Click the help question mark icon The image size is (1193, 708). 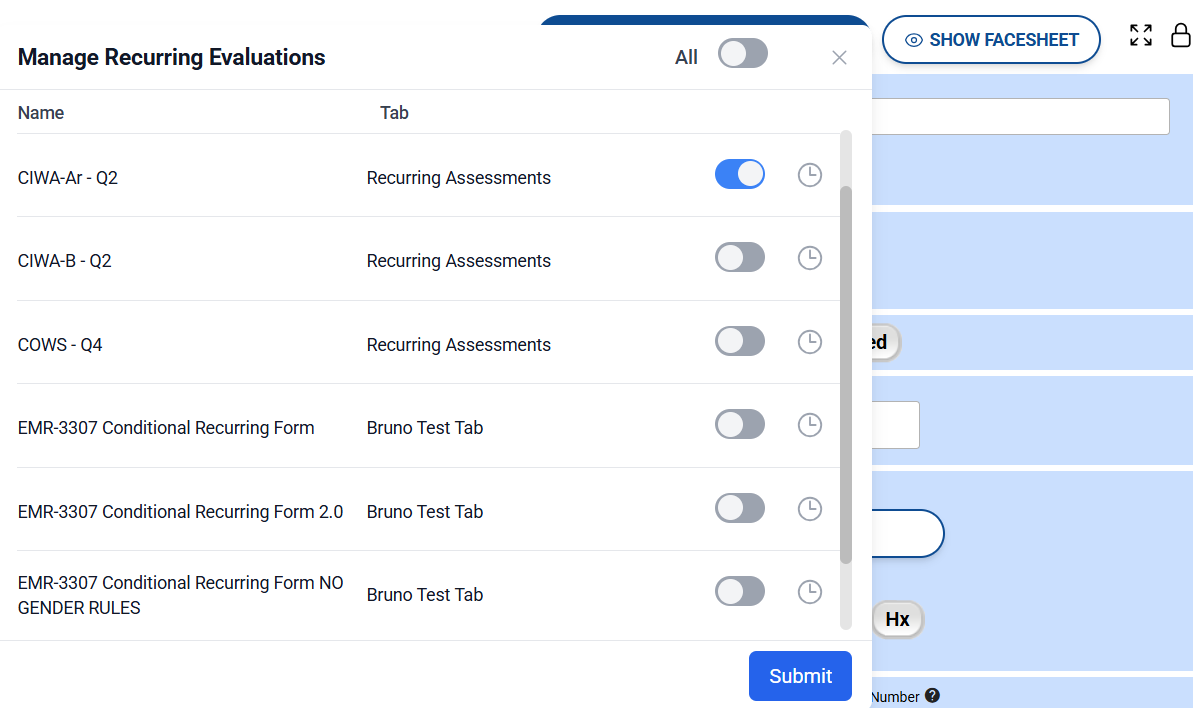(x=932, y=696)
